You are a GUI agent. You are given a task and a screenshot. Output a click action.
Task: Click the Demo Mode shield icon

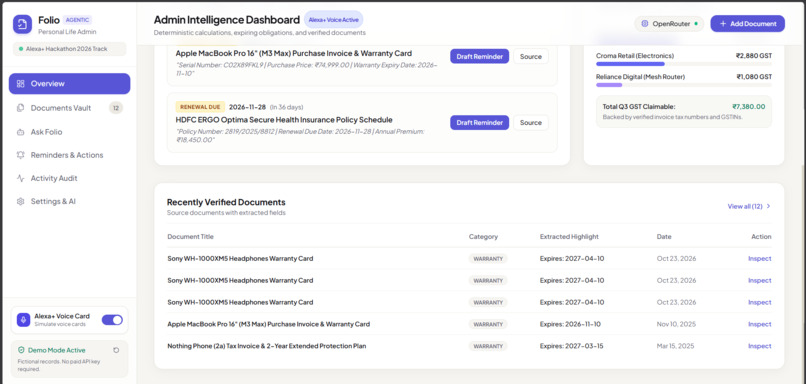pos(21,350)
